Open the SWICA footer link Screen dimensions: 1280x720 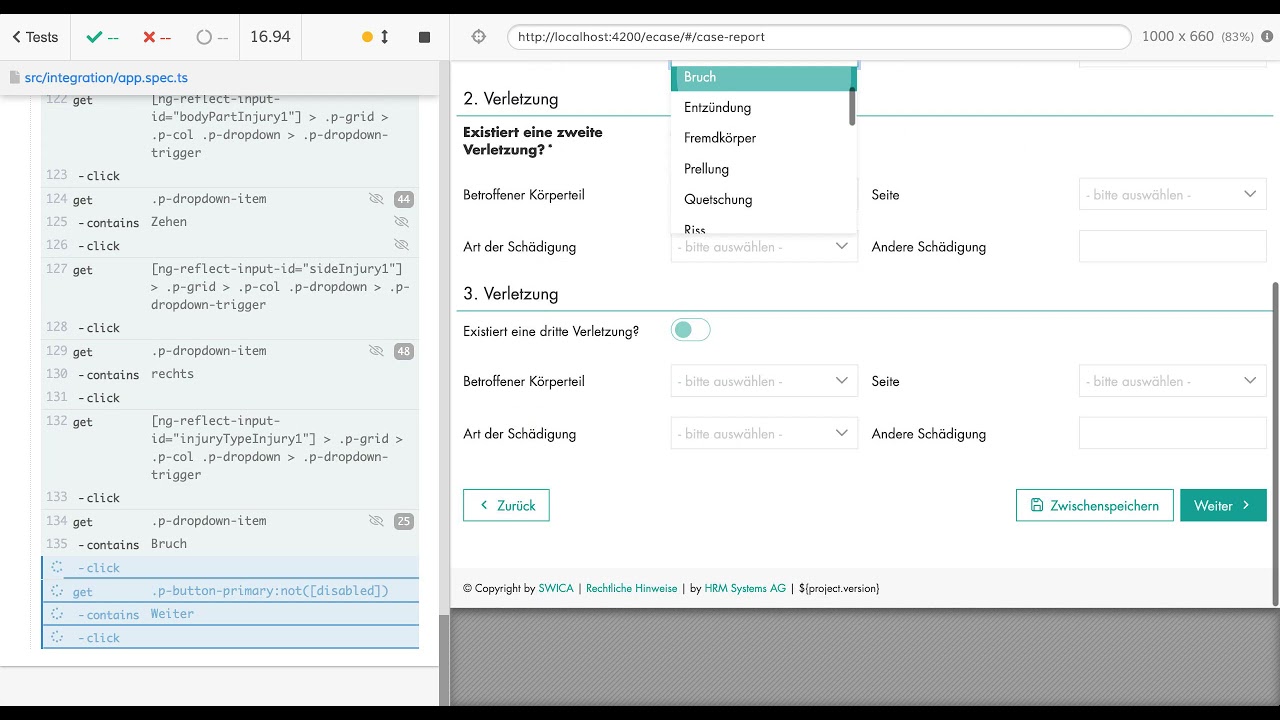(556, 588)
